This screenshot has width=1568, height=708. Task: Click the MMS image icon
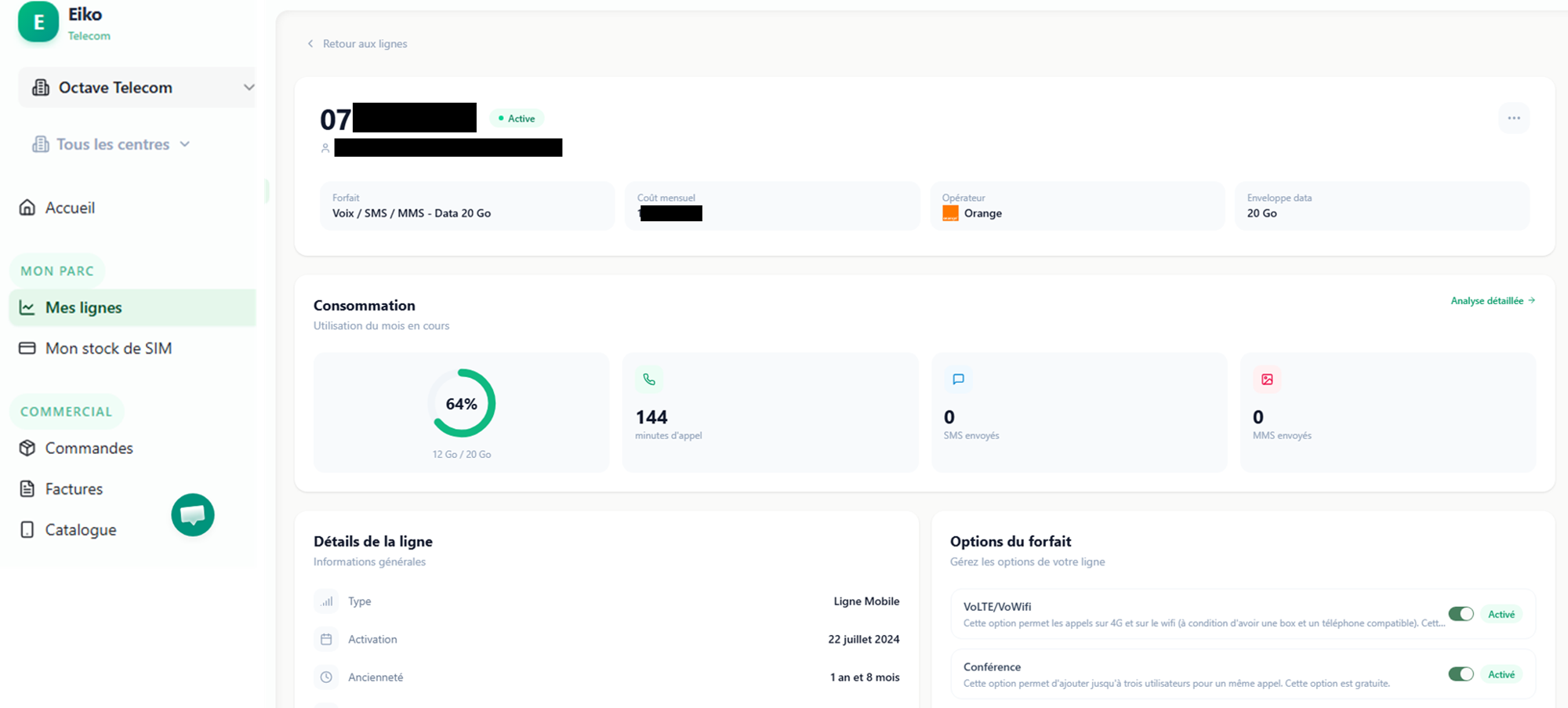click(1267, 379)
